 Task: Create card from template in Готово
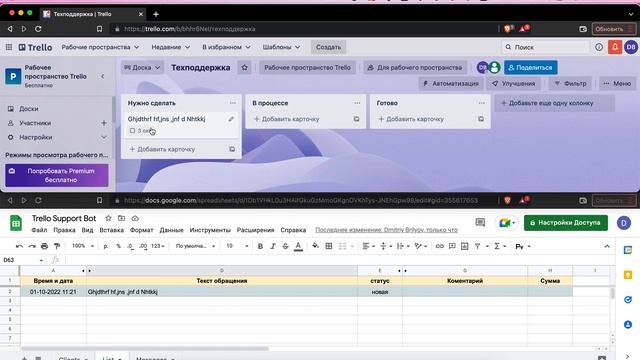point(481,119)
